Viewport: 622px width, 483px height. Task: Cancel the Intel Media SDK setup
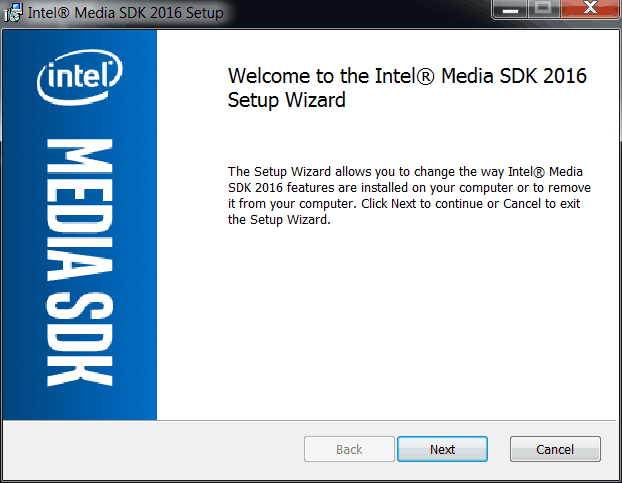pos(555,449)
